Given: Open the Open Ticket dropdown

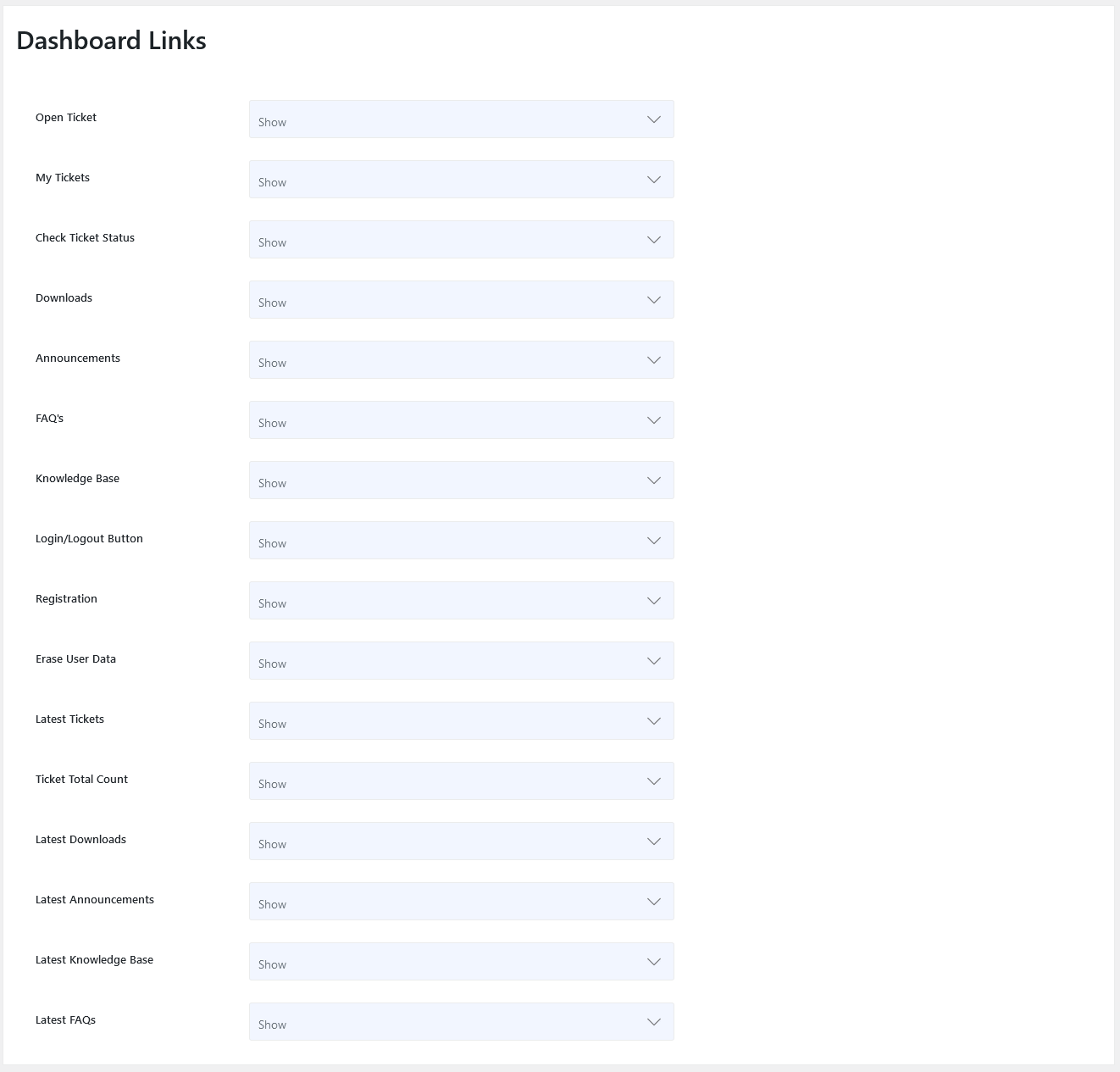Looking at the screenshot, I should [x=461, y=119].
